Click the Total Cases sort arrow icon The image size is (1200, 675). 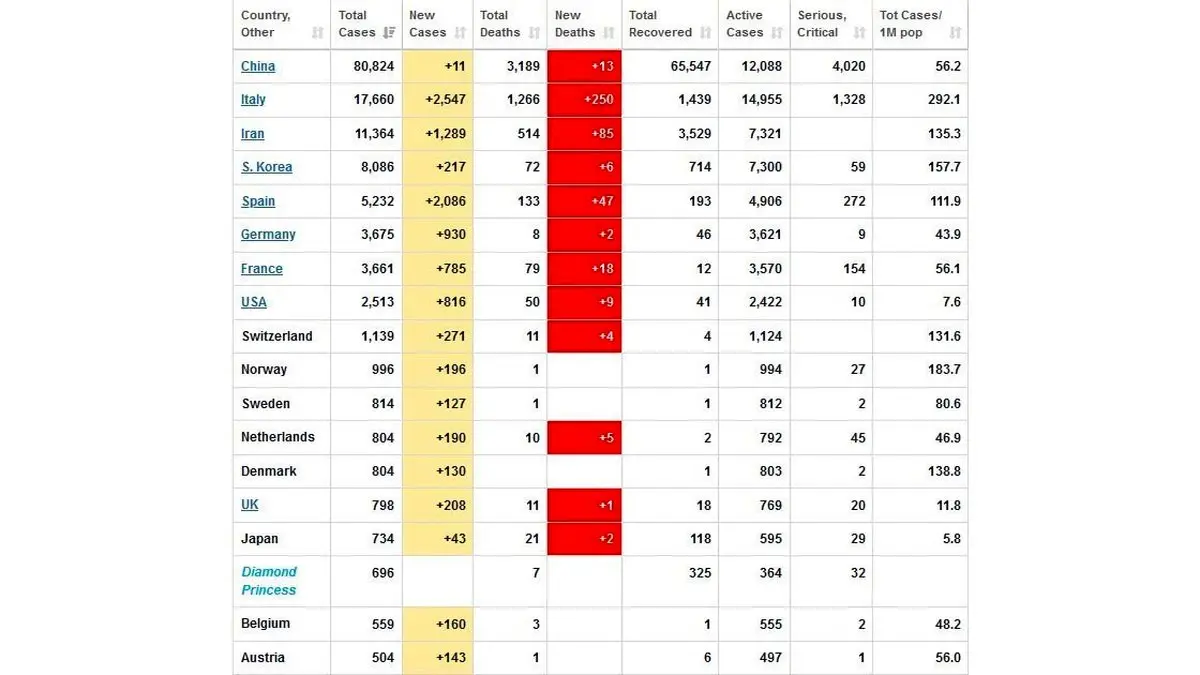(x=389, y=33)
